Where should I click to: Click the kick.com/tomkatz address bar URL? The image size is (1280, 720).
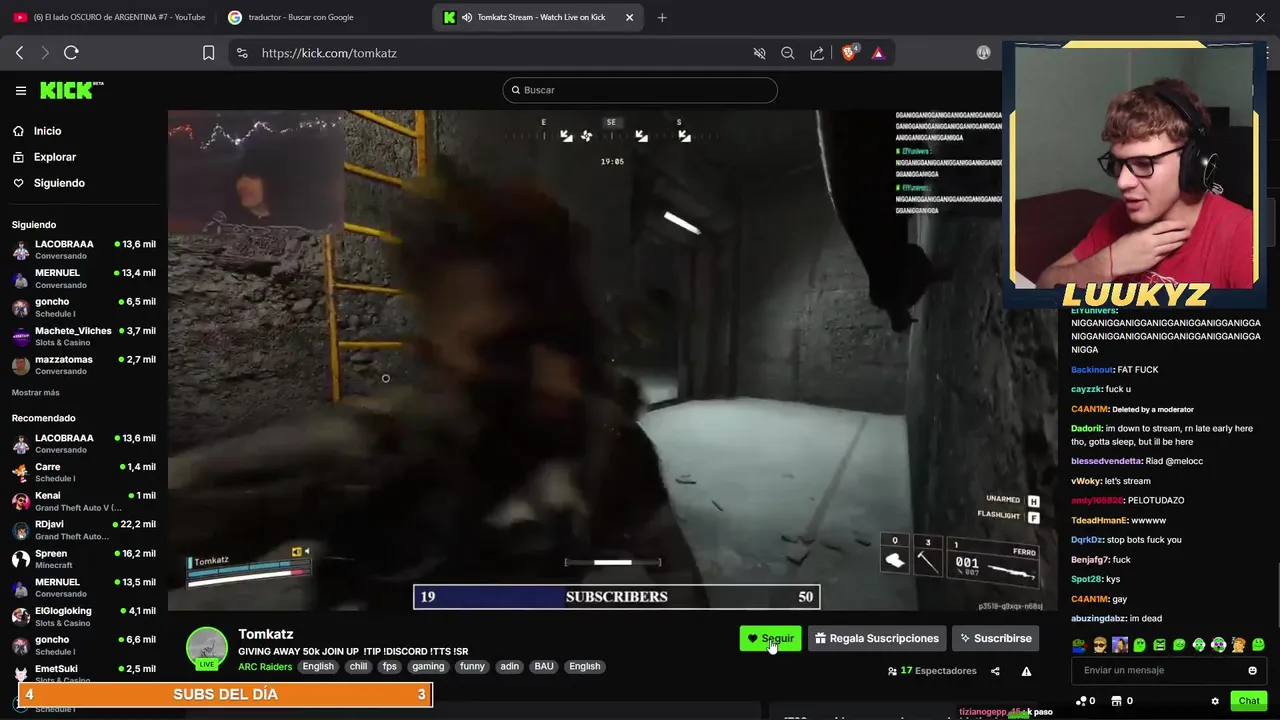tap(329, 53)
